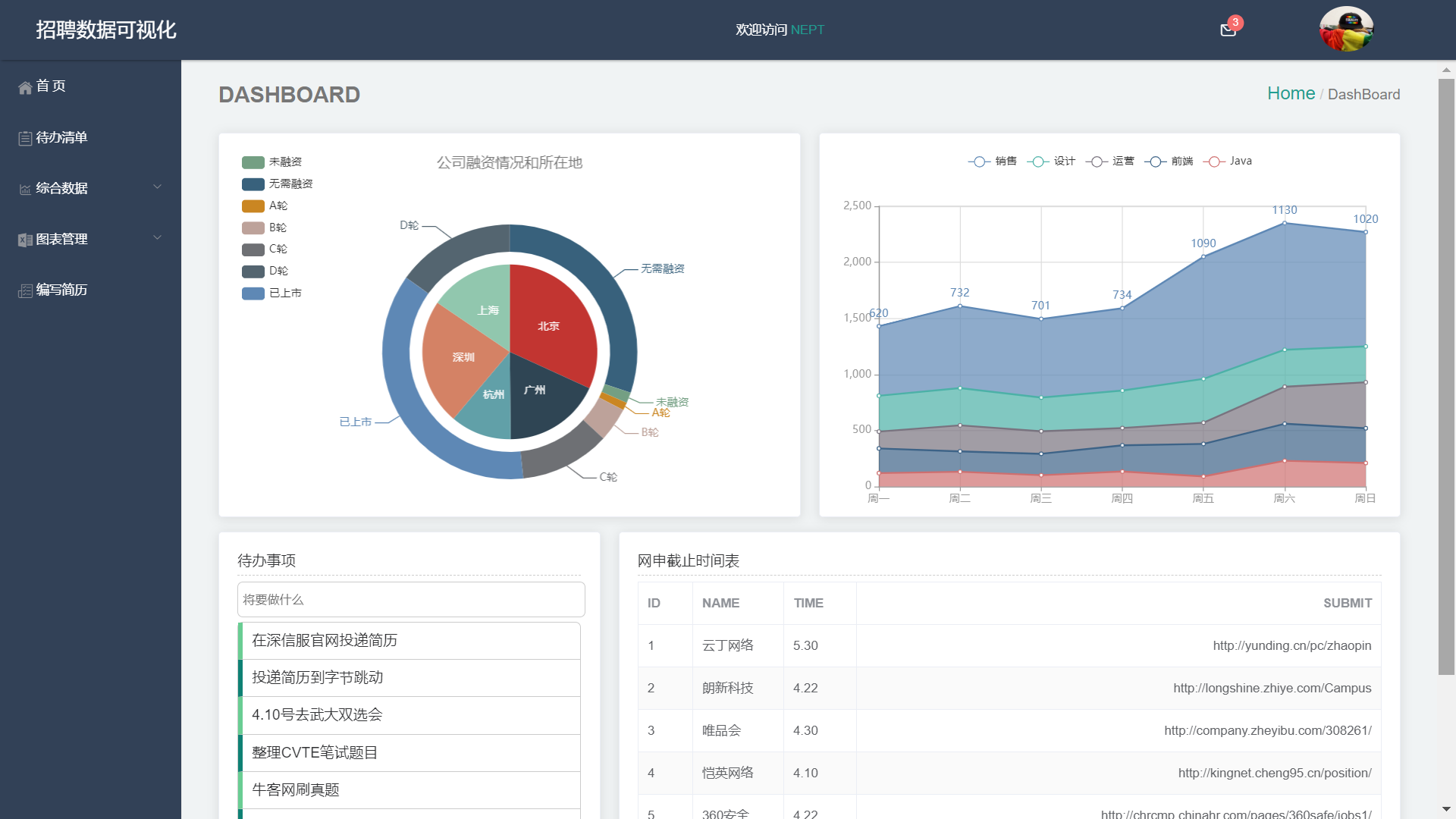
Task: Open the yunding.cn recruitment link
Action: pos(1291,645)
